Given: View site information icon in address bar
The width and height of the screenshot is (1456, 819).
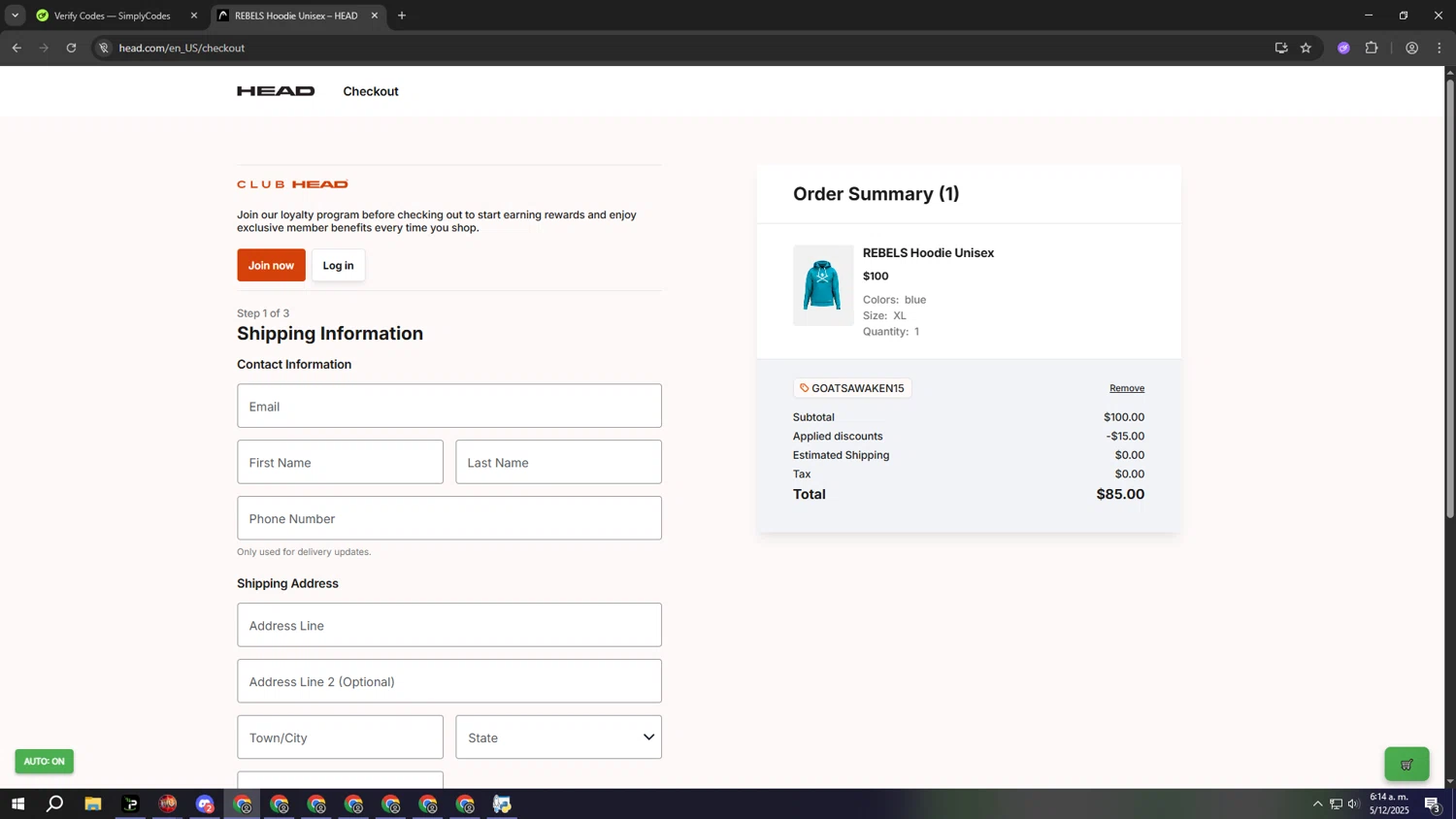Looking at the screenshot, I should (x=104, y=48).
